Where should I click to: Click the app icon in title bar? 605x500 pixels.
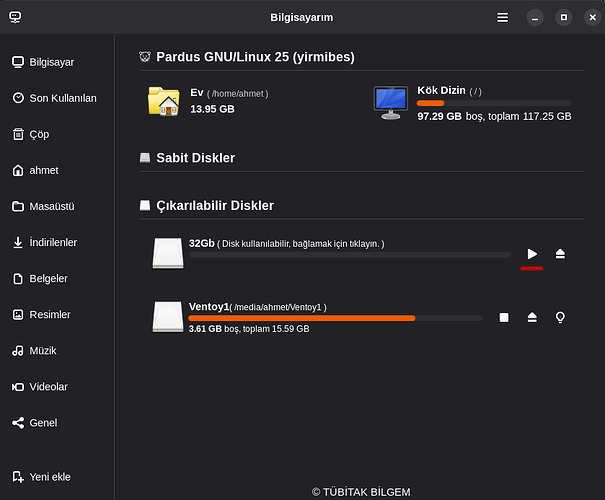[x=15, y=18]
